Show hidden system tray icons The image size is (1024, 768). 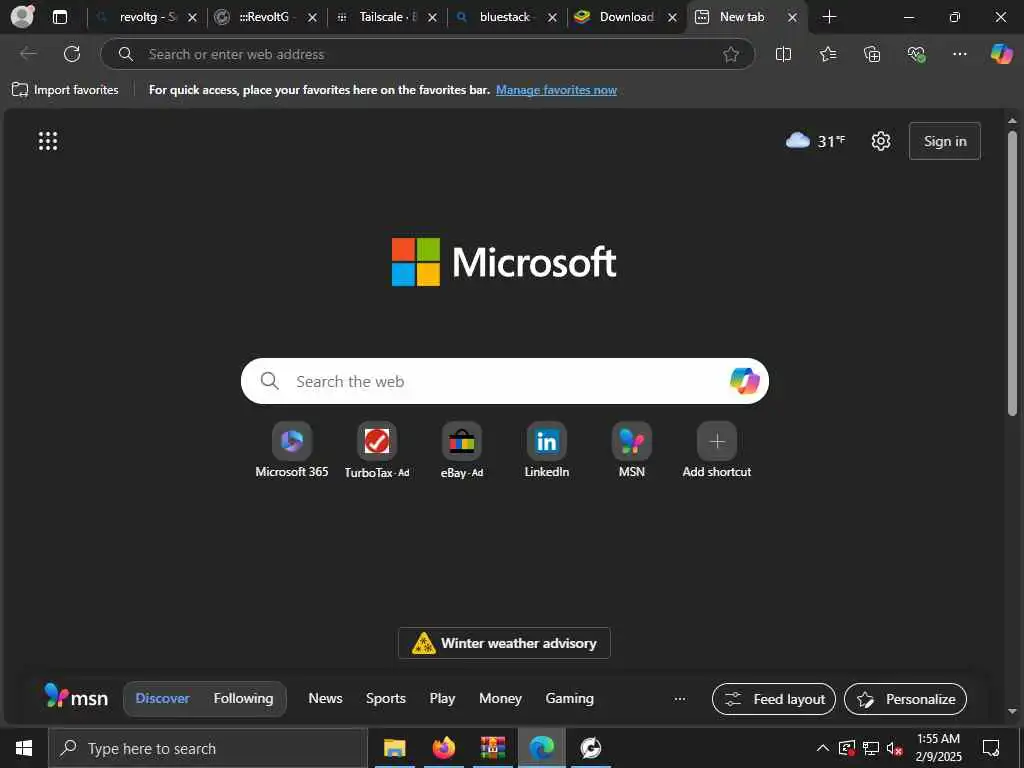[823, 748]
